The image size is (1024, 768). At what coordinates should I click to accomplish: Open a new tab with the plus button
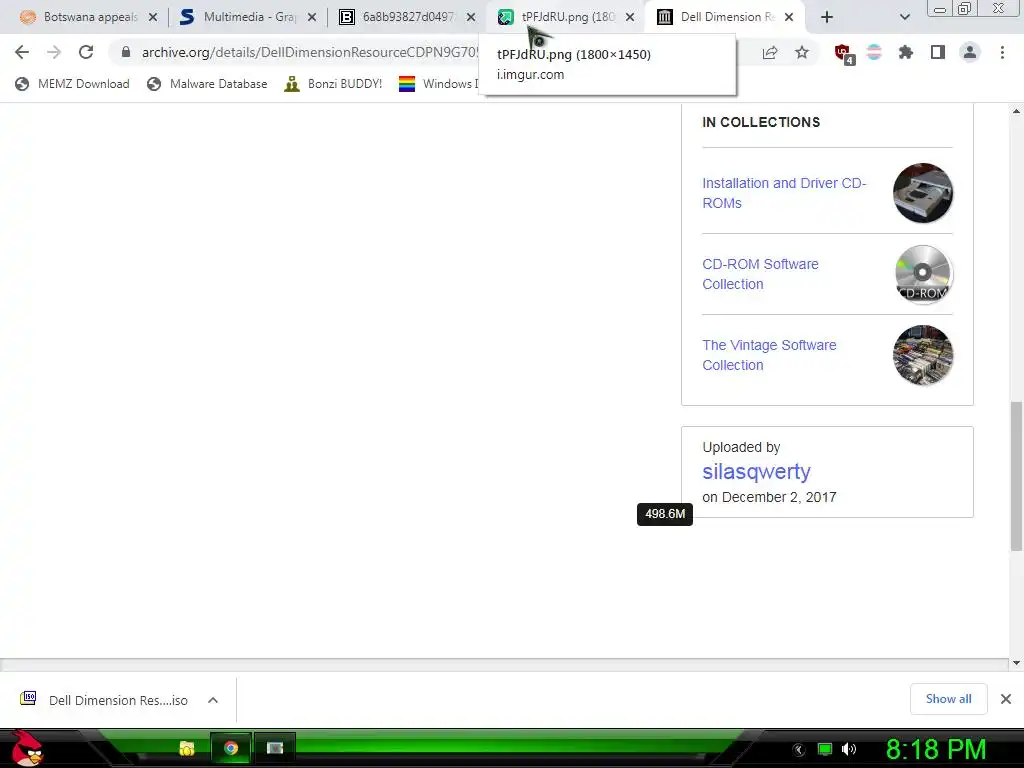(x=827, y=17)
